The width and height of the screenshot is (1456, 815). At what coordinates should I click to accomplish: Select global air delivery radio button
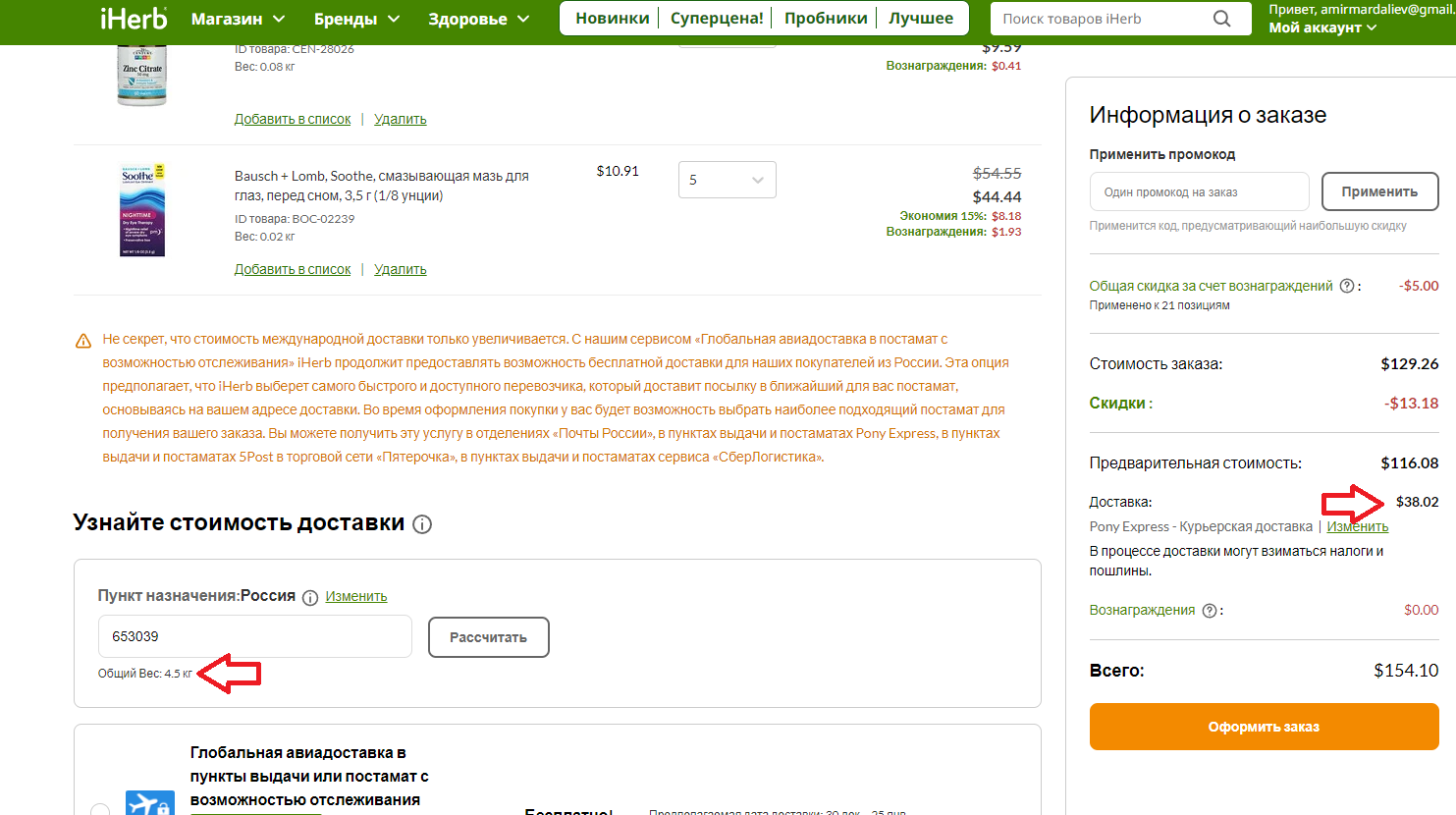[100, 809]
